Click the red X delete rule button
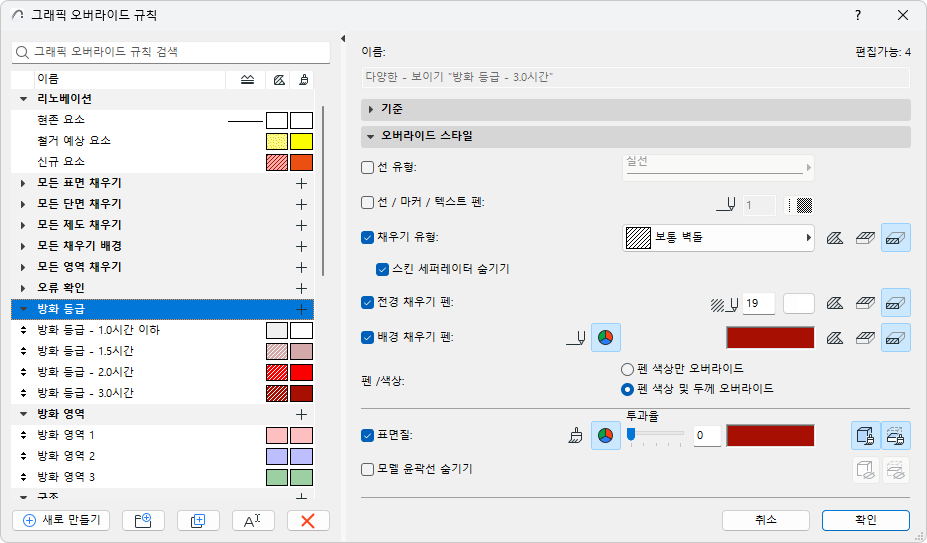Screen dimensions: 927x543 [x=308, y=521]
